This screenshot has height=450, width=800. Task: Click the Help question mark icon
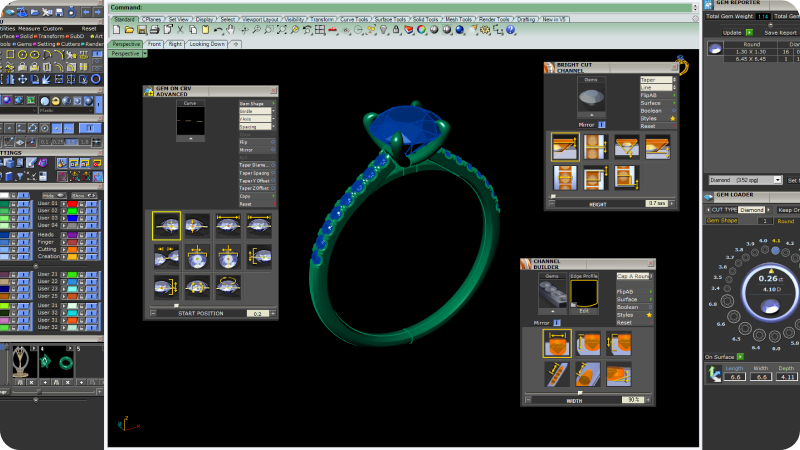(x=510, y=30)
